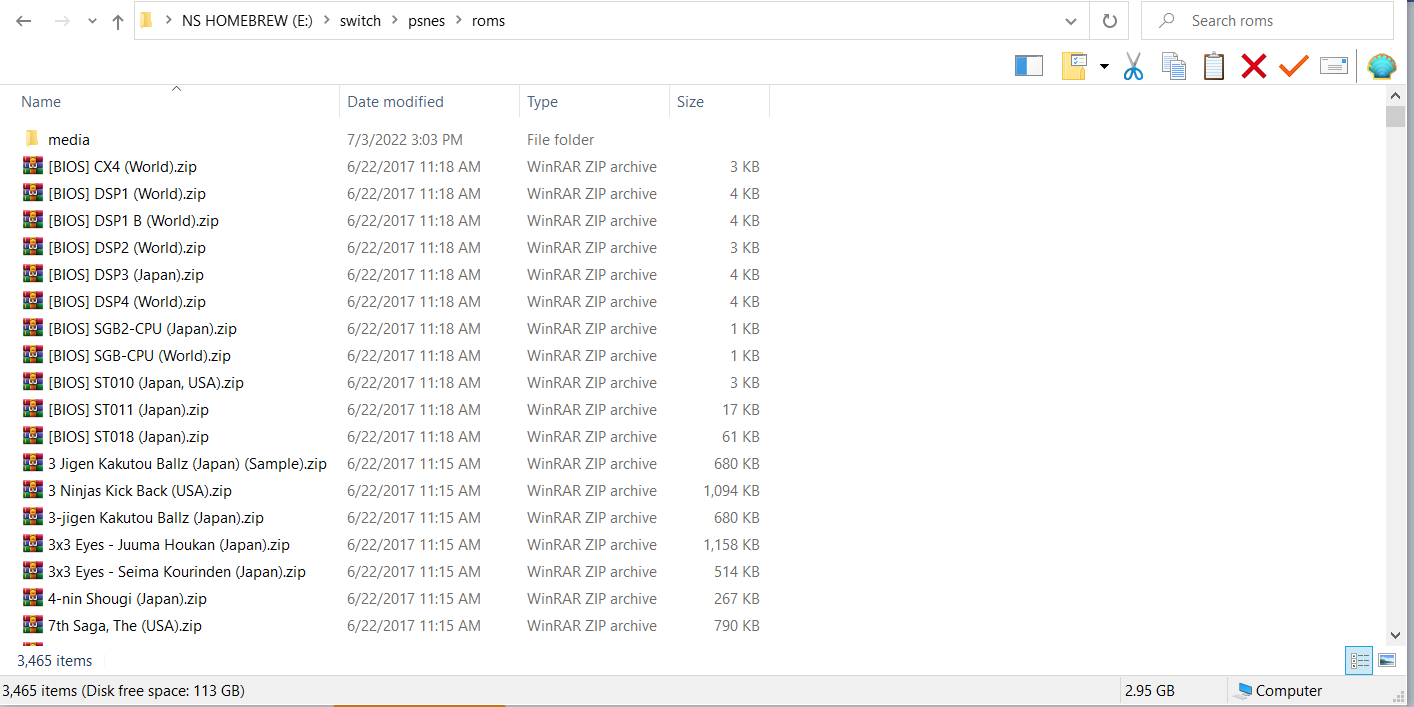Switch to Large icons view button

pyautogui.click(x=1386, y=660)
